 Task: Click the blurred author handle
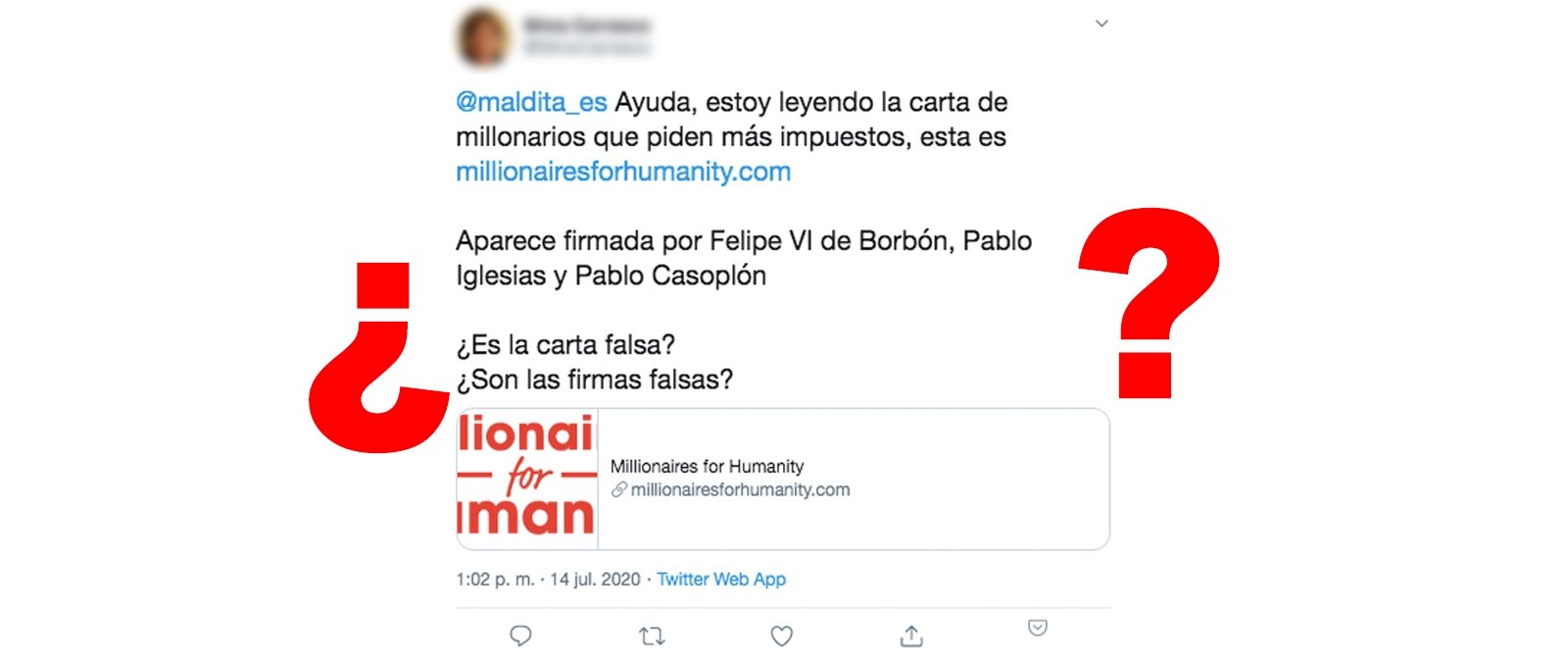pyautogui.click(x=587, y=46)
